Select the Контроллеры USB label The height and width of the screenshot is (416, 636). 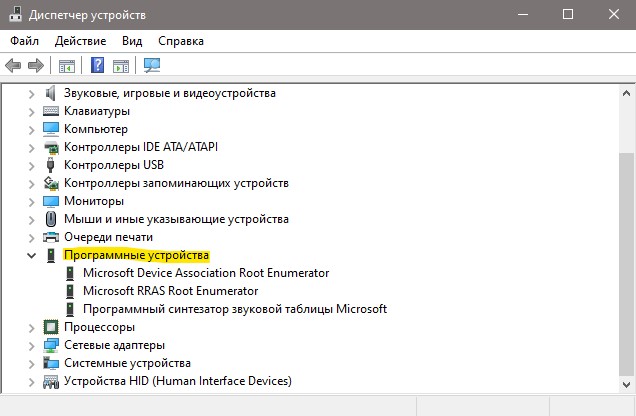(x=114, y=165)
